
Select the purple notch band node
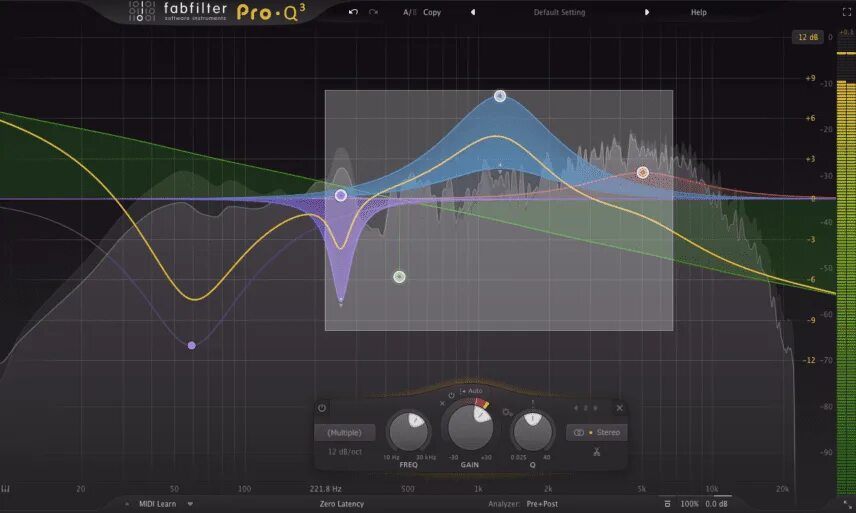(x=341, y=195)
